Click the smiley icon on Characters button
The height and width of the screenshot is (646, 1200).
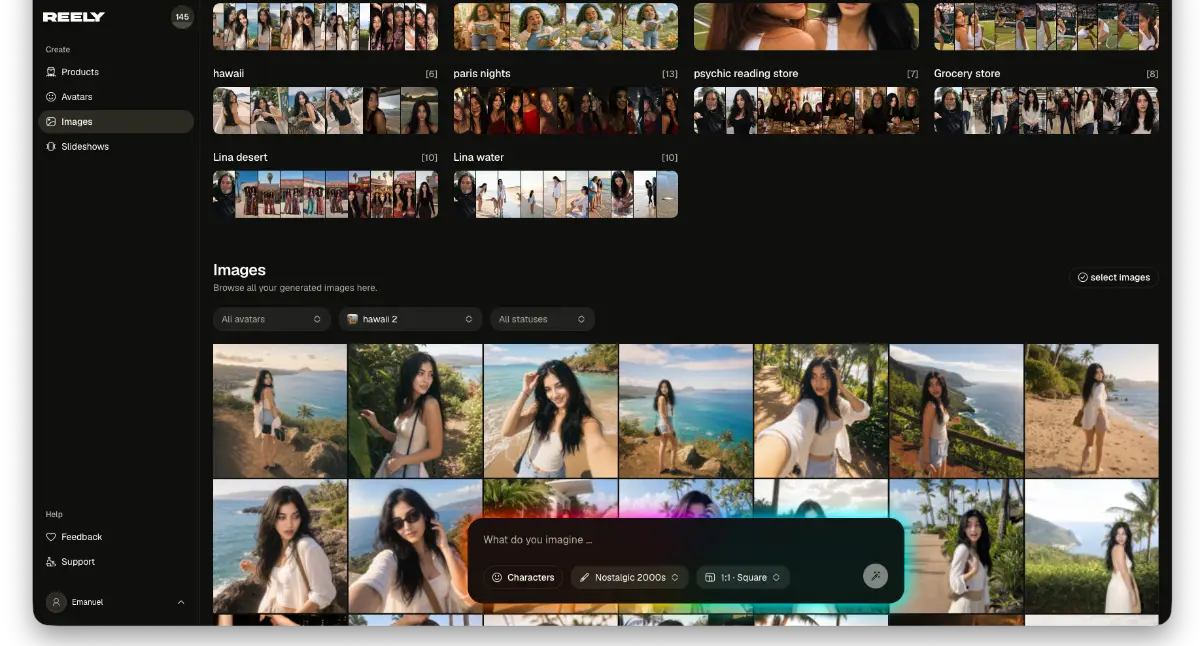click(x=496, y=577)
